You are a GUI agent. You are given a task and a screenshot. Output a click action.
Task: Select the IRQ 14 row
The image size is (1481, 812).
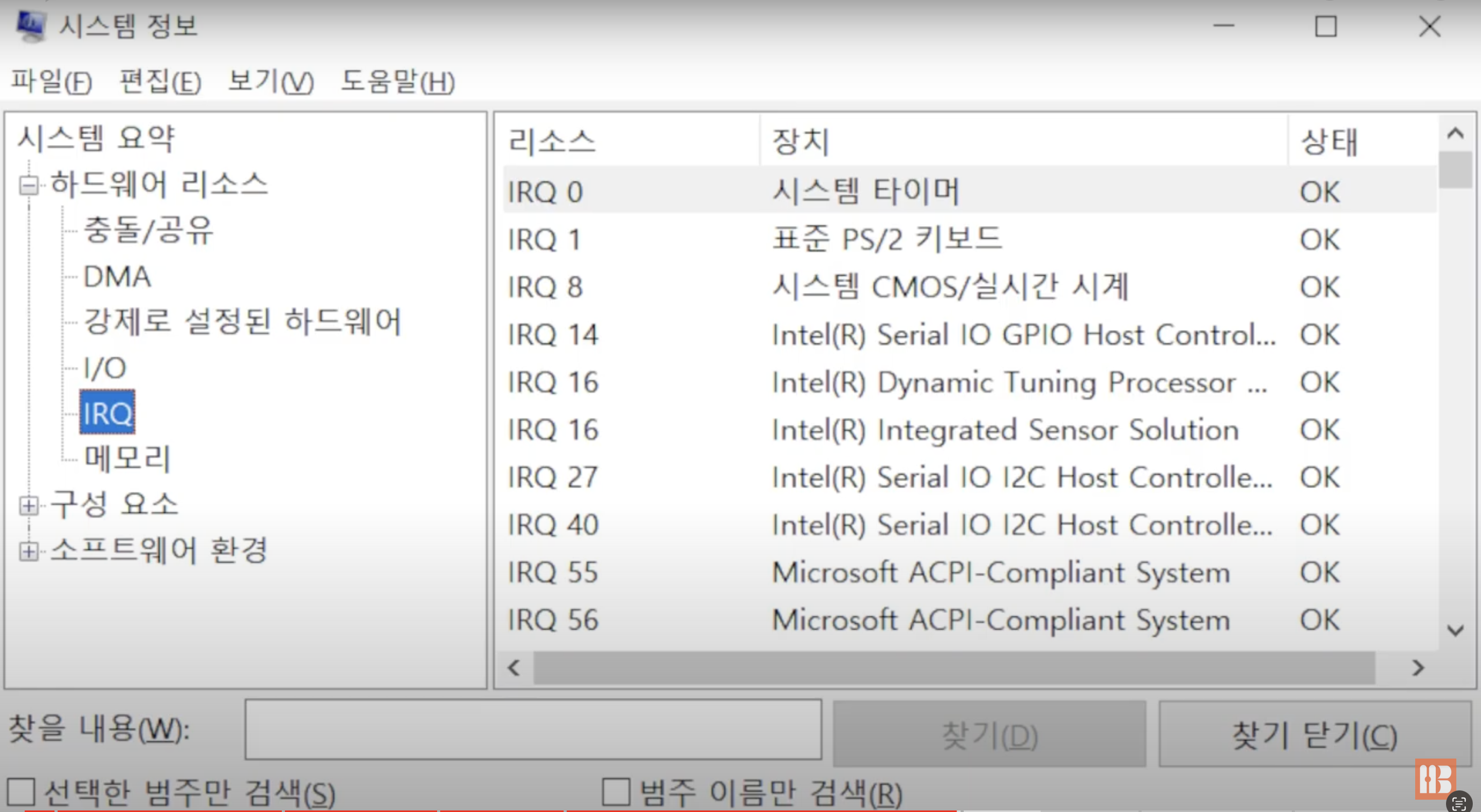pos(970,335)
